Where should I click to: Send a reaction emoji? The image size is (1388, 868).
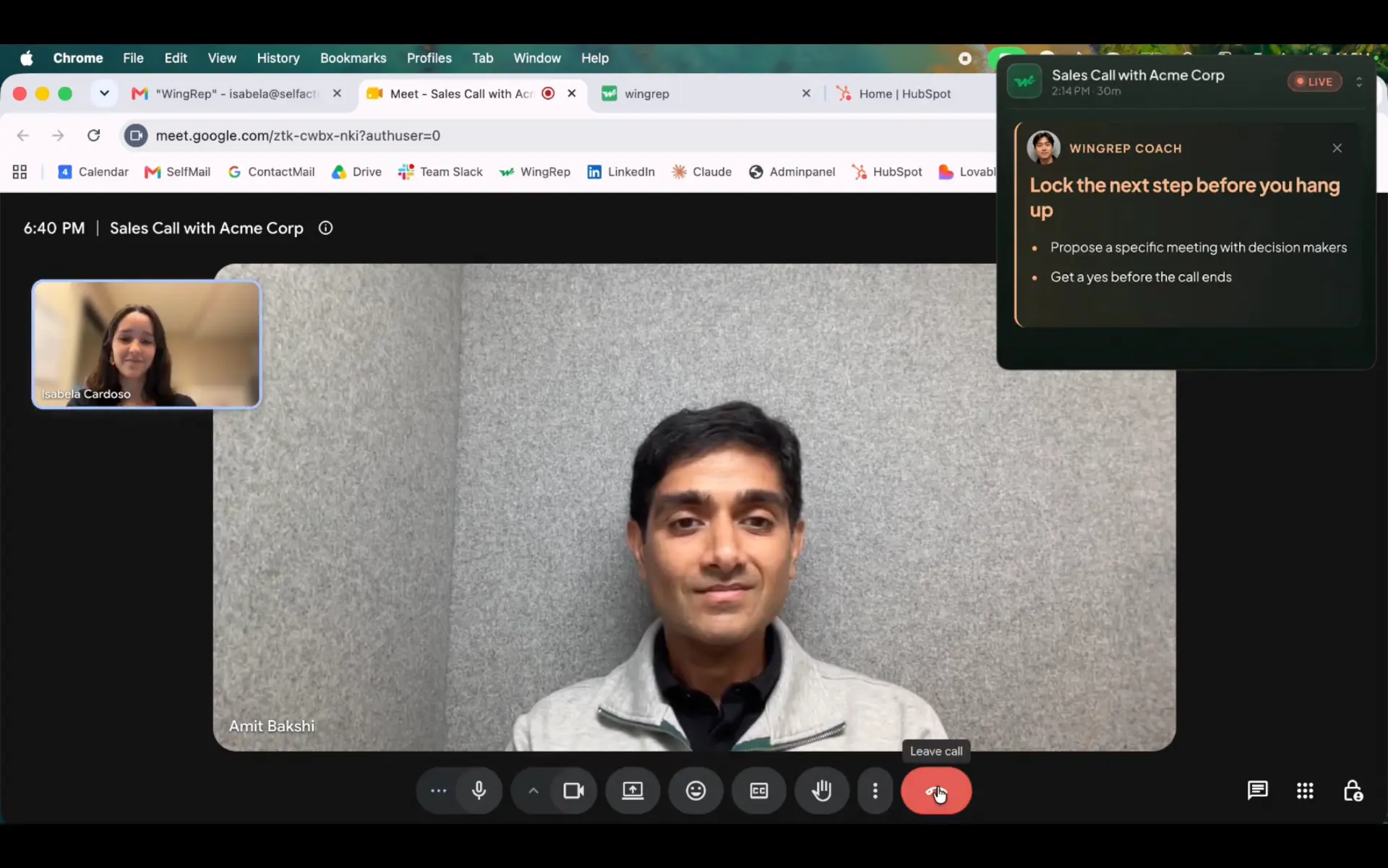pos(696,791)
